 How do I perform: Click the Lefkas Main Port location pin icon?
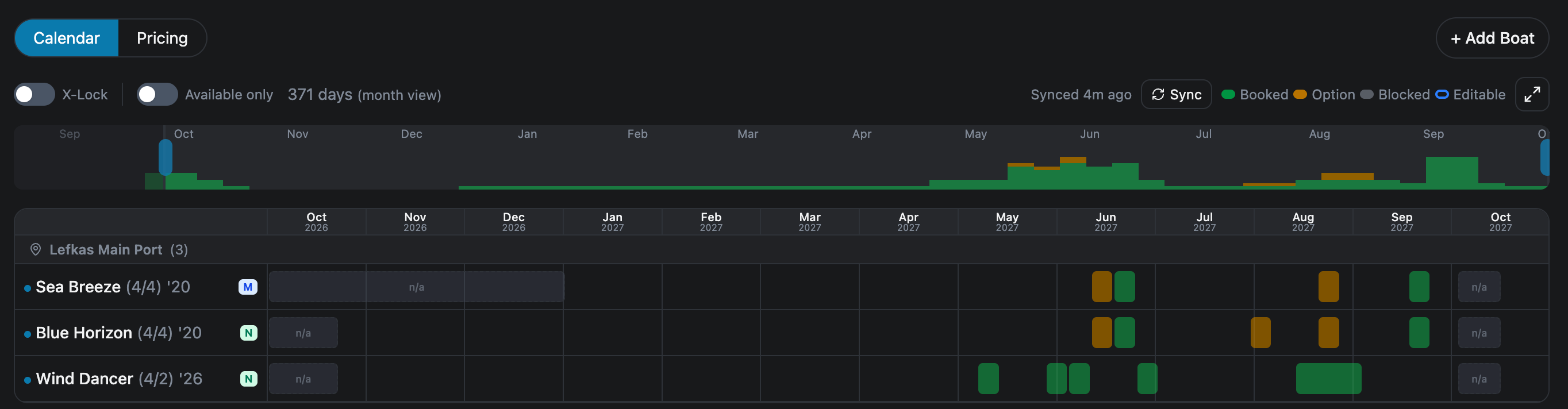pyautogui.click(x=36, y=250)
